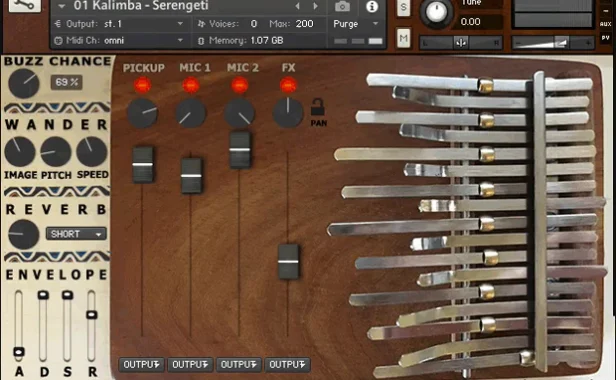Mute the instrument with M button

click(x=403, y=38)
